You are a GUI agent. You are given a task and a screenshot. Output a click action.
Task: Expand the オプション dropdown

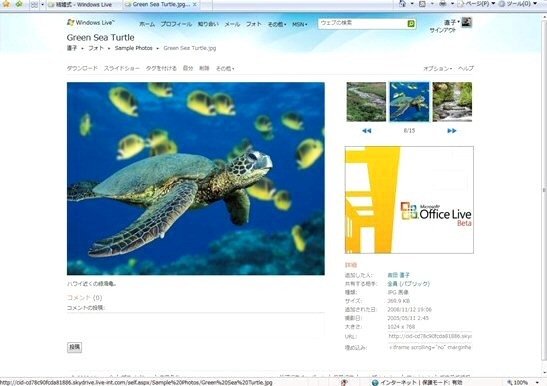438,68
